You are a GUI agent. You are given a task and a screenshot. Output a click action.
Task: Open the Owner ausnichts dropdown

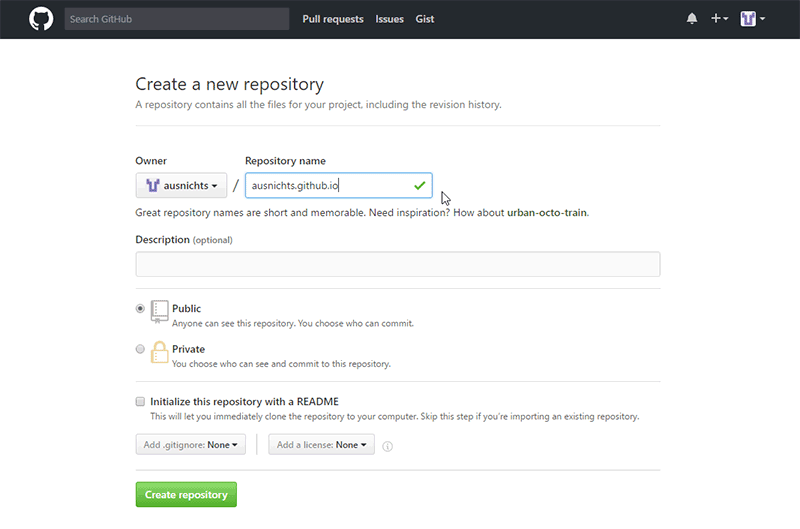tap(181, 185)
